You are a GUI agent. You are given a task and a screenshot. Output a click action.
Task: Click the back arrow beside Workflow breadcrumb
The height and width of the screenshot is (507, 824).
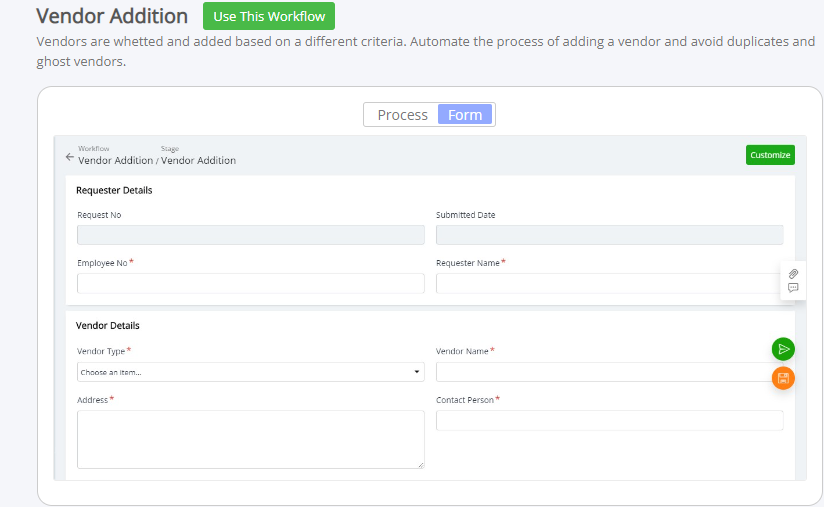point(69,157)
